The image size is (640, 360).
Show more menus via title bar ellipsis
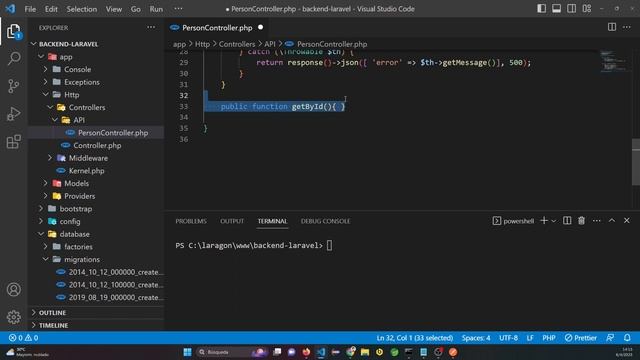tap(178, 9)
